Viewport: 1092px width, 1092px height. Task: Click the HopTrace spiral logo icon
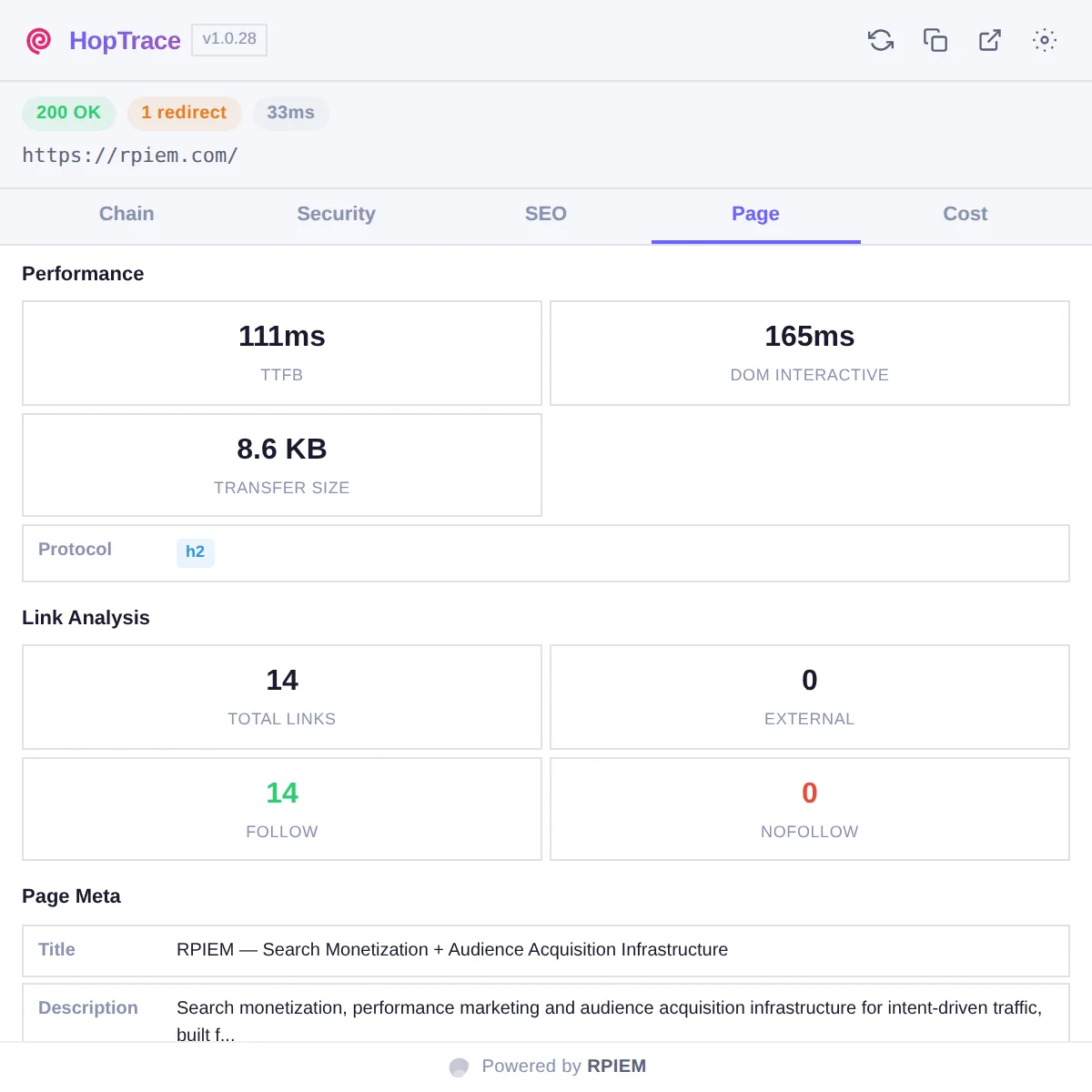coord(38,41)
